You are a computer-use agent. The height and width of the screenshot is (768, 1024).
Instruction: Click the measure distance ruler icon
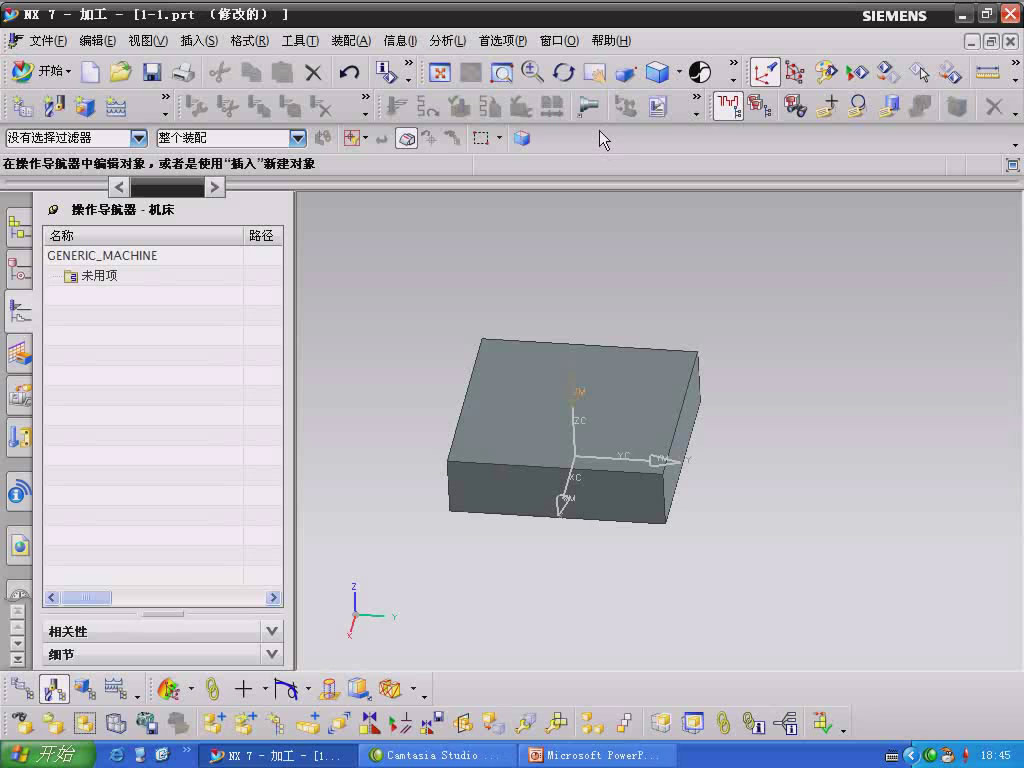tap(987, 72)
